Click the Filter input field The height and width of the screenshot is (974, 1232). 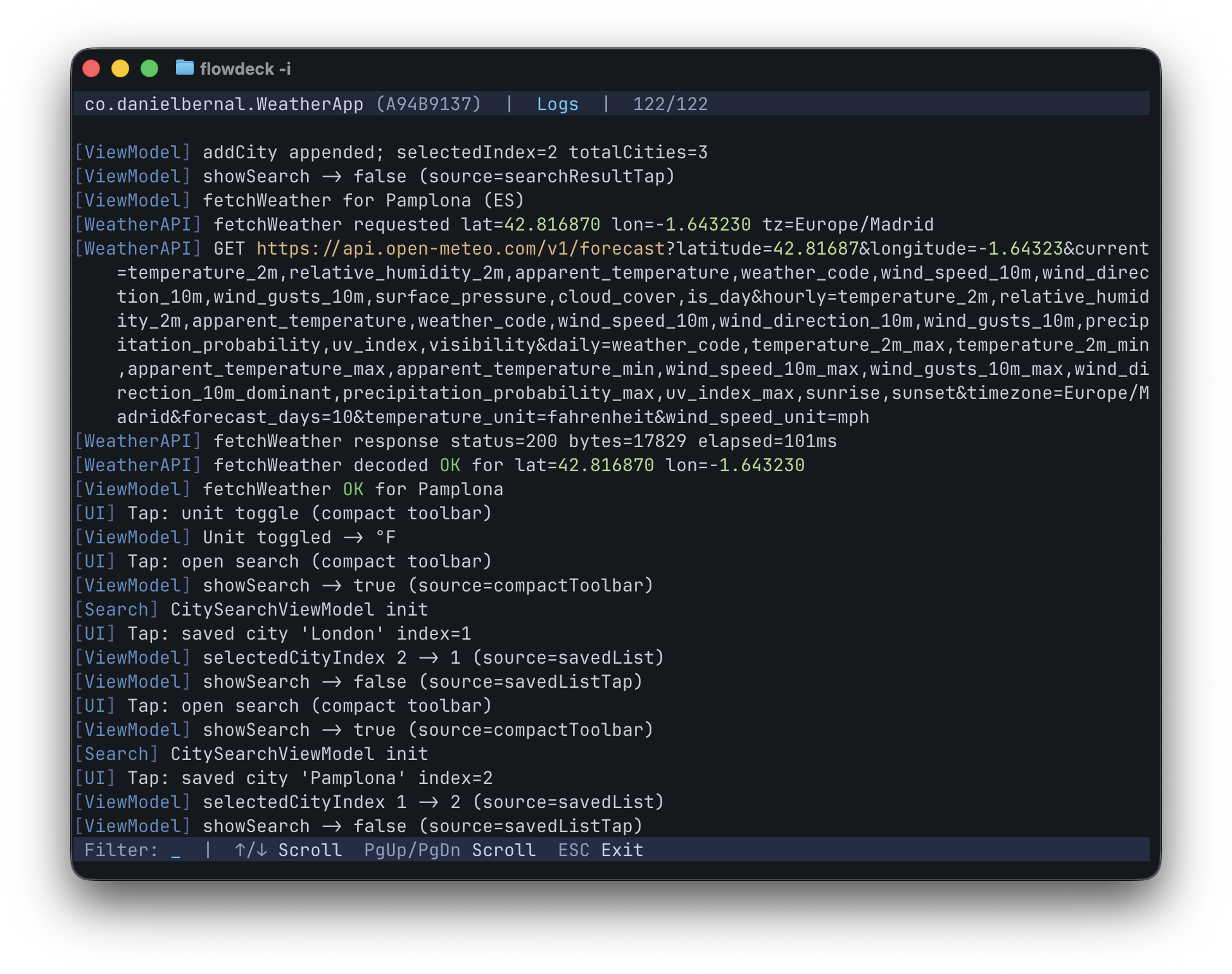[x=132, y=850]
